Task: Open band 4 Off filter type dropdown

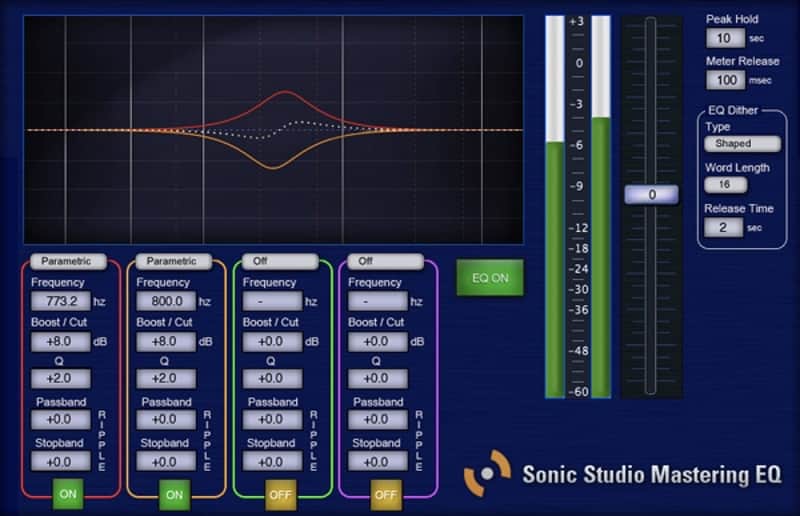Action: 386,261
